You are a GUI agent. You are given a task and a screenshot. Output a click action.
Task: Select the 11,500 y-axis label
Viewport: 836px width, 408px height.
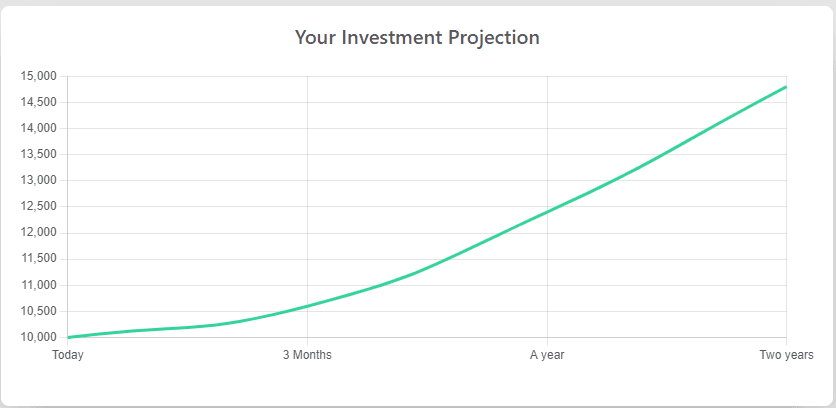38,259
